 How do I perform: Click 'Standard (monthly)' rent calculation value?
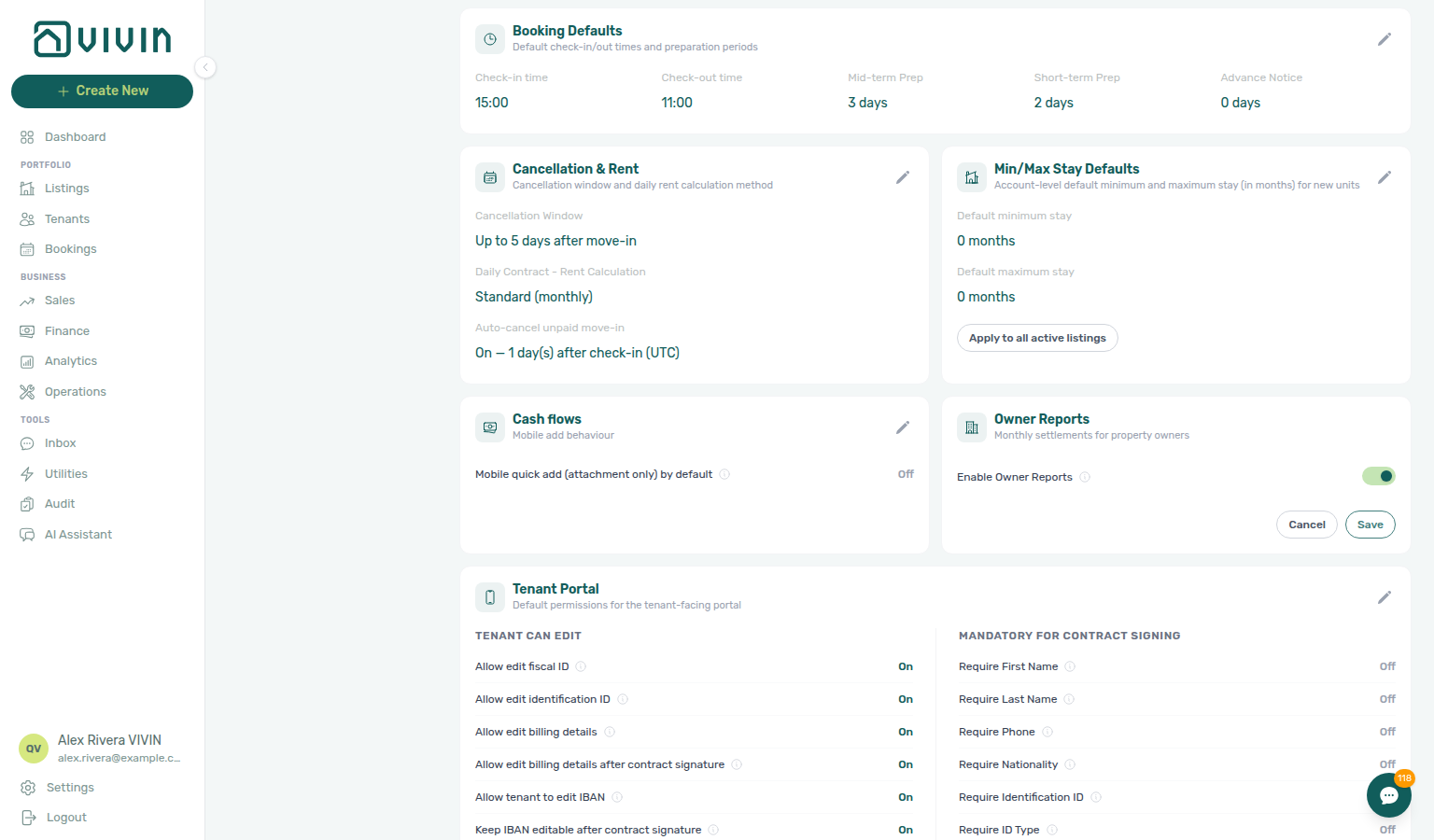[534, 297]
